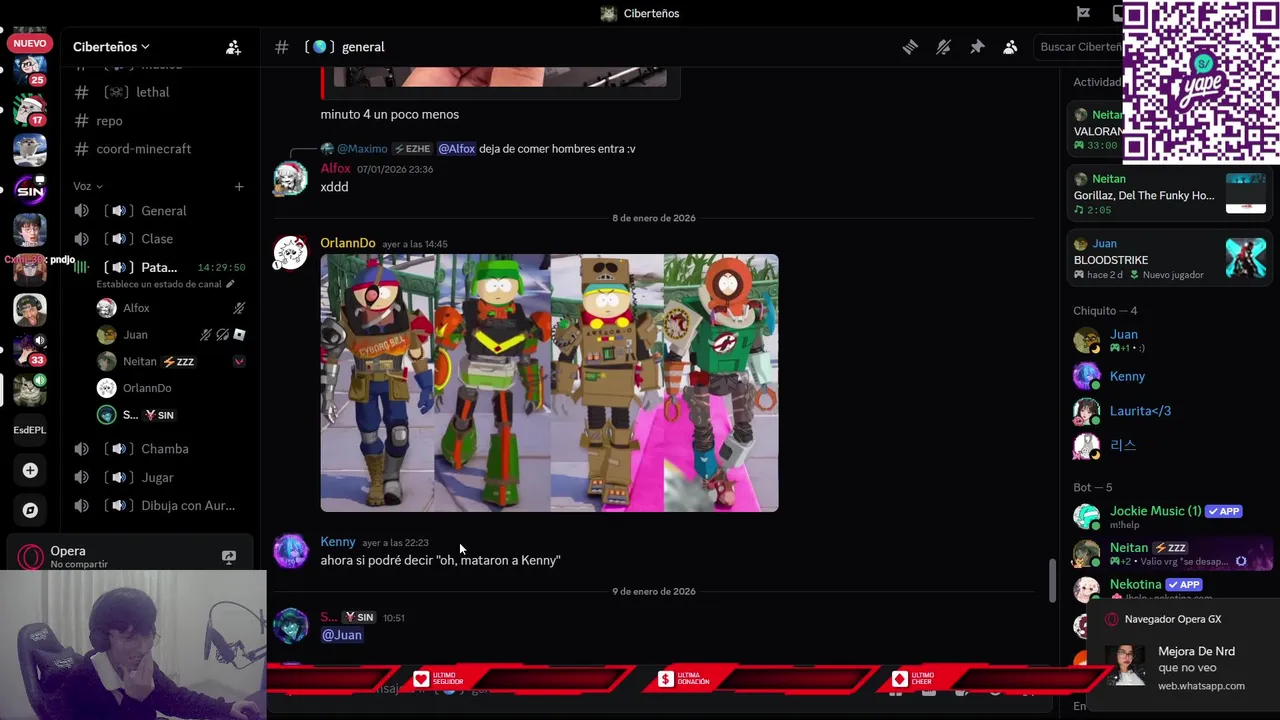The height and width of the screenshot is (720, 1280).
Task: Click OrlannDo's username in chat
Action: (348, 243)
